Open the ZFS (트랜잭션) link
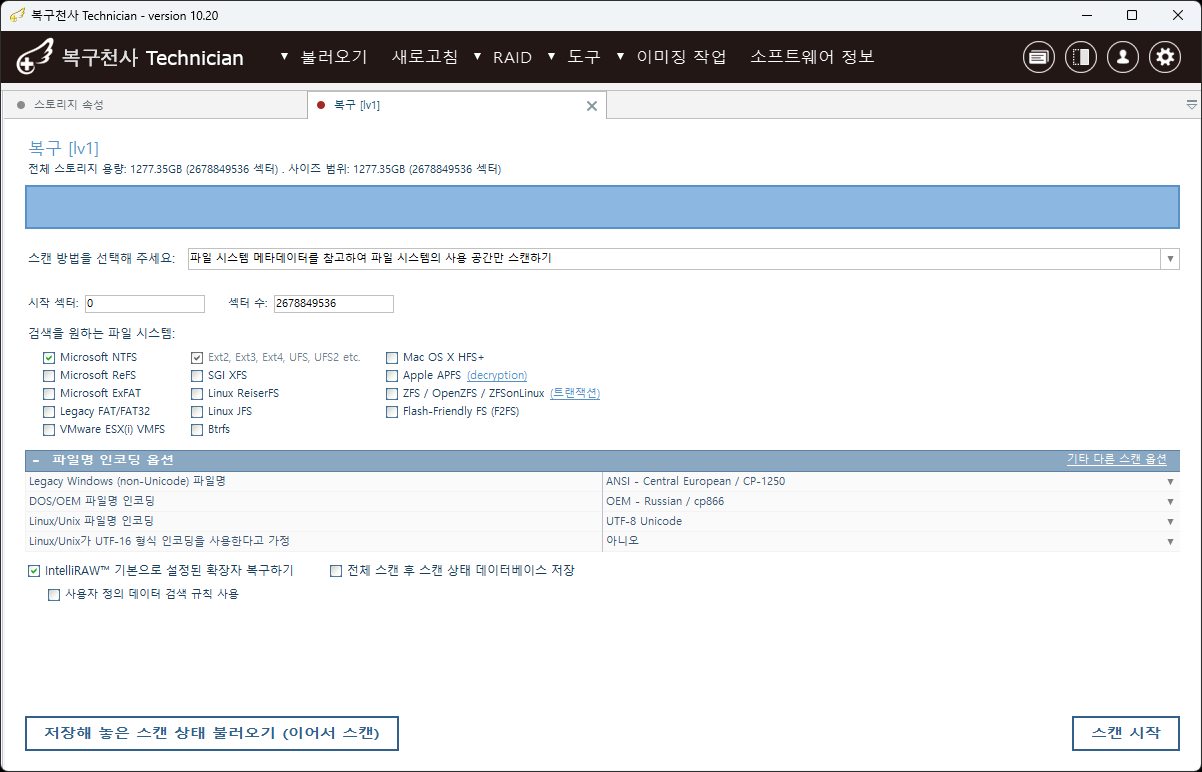The width and height of the screenshot is (1202, 772). (575, 393)
